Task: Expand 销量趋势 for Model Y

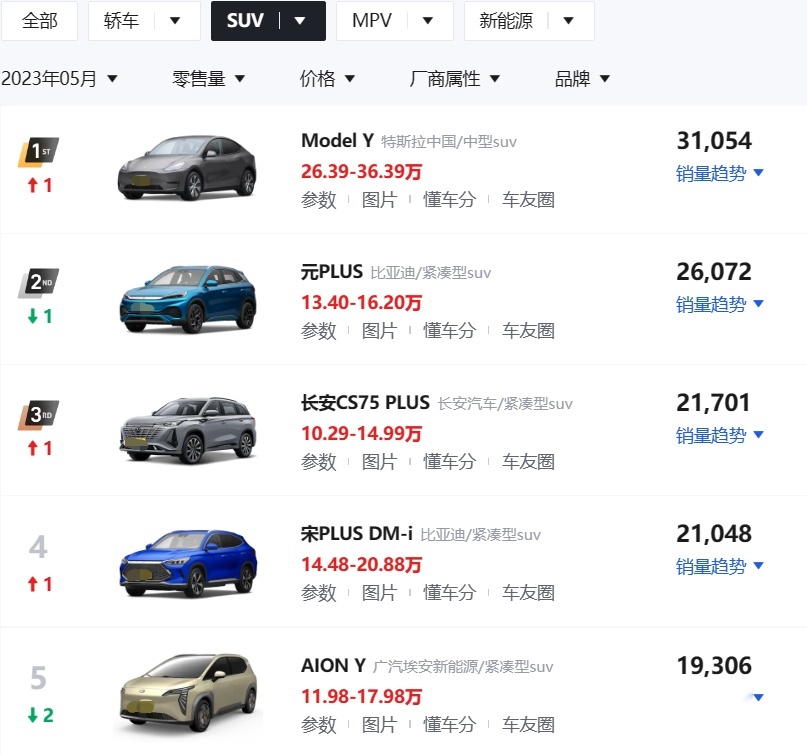Action: tap(720, 173)
